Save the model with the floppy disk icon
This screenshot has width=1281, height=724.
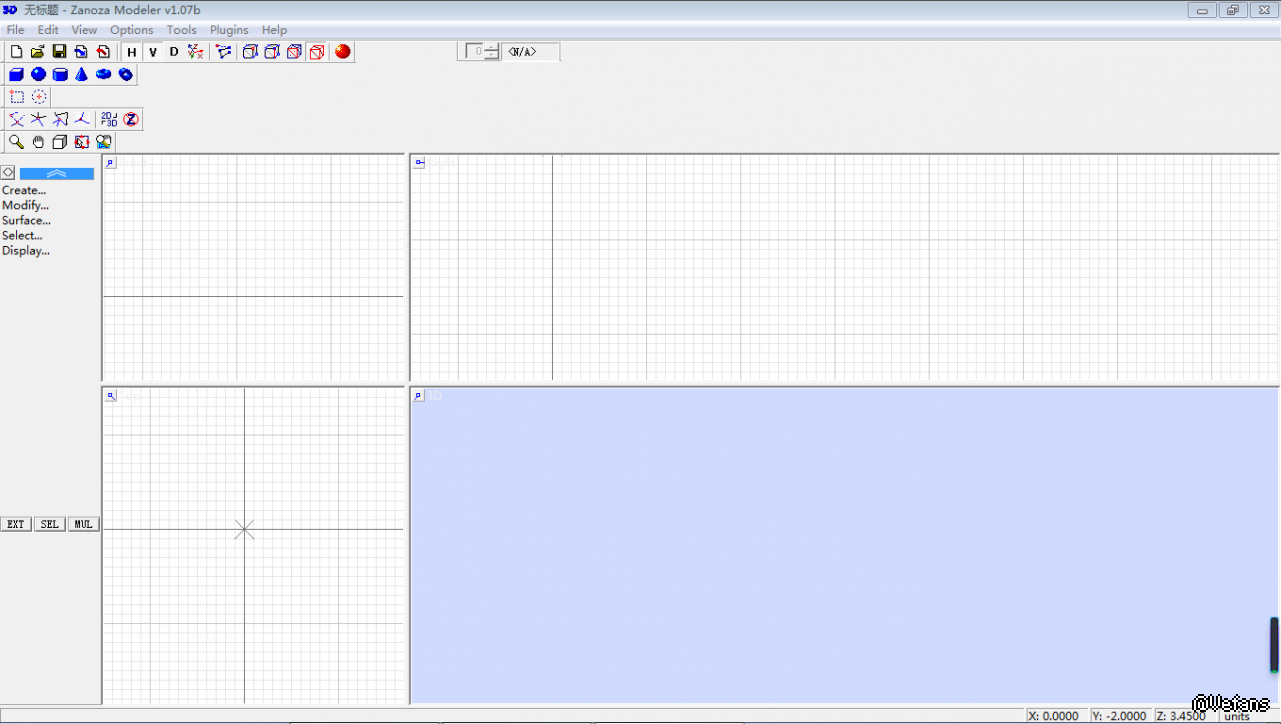(59, 52)
